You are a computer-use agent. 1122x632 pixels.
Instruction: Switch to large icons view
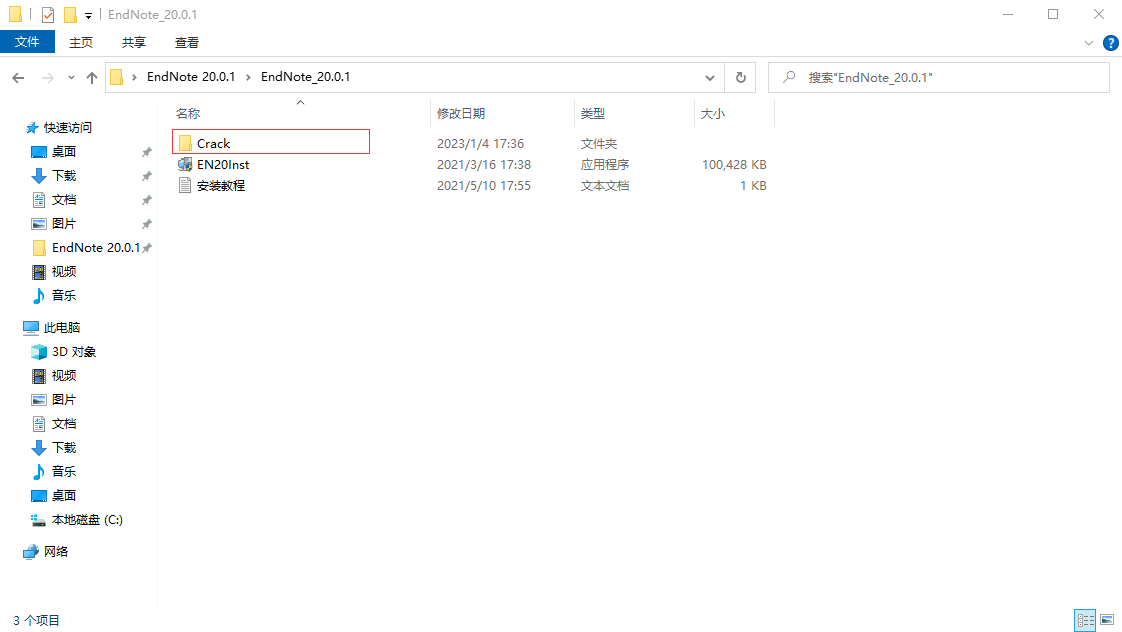coord(1107,620)
